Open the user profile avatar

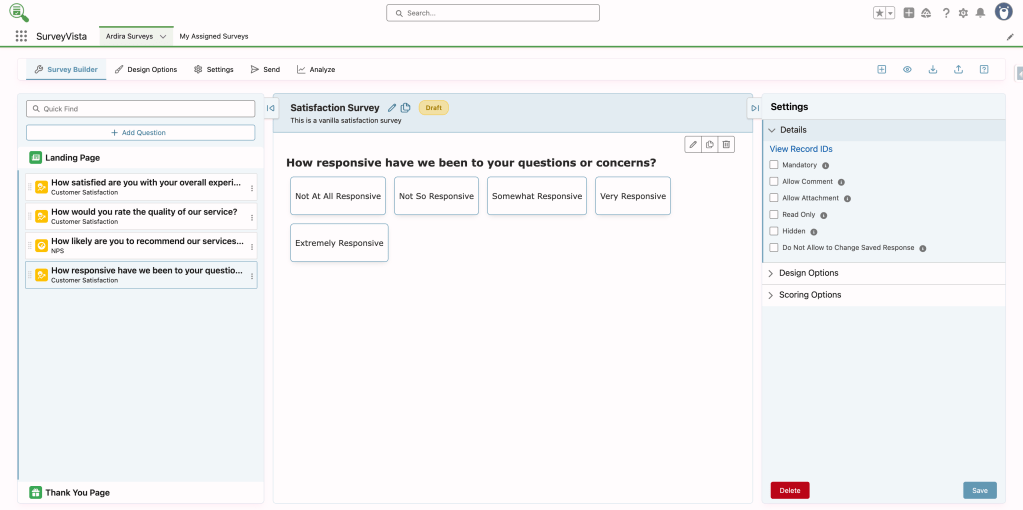1003,12
